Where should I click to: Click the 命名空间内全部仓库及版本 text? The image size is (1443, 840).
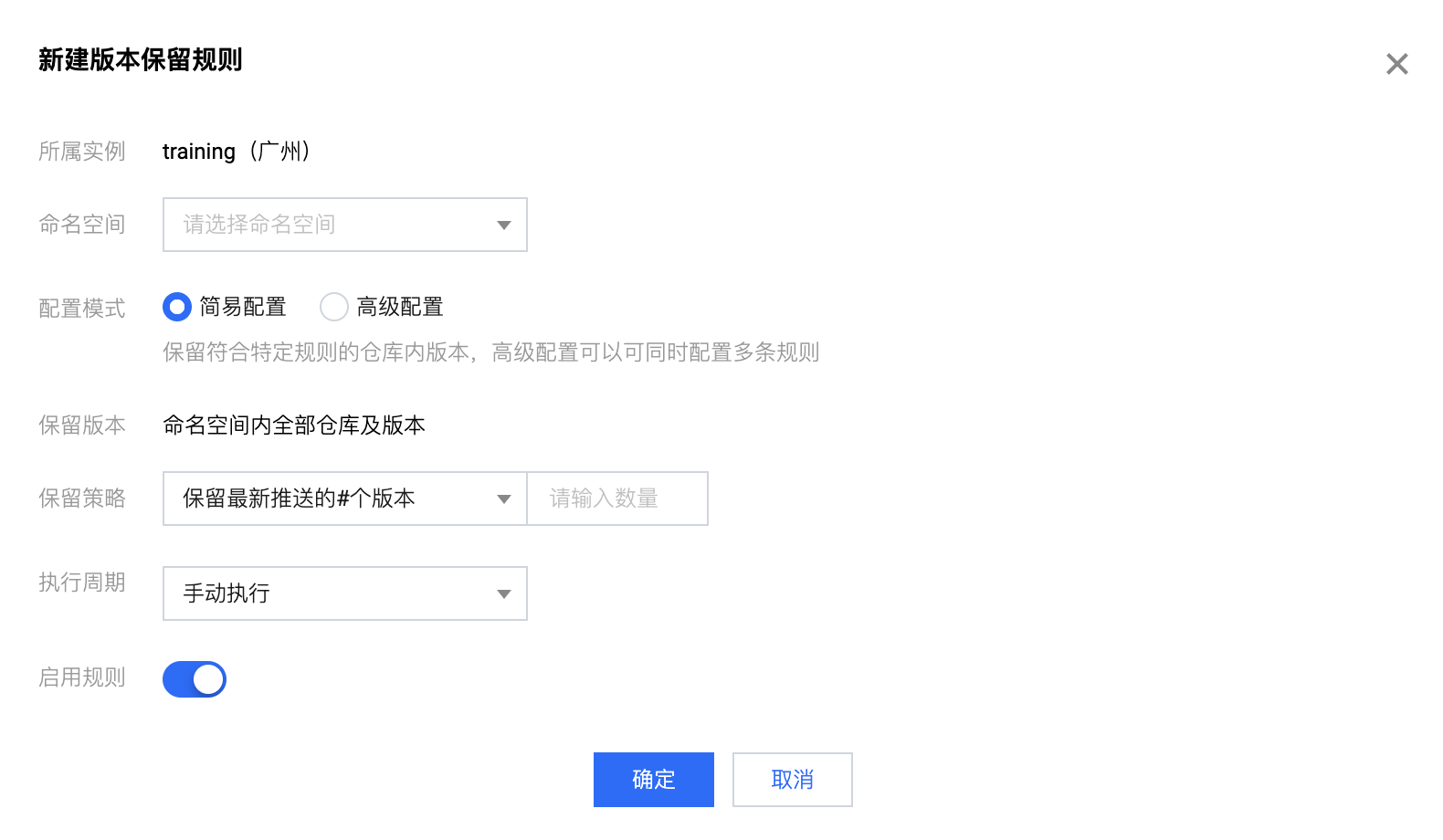pos(293,425)
